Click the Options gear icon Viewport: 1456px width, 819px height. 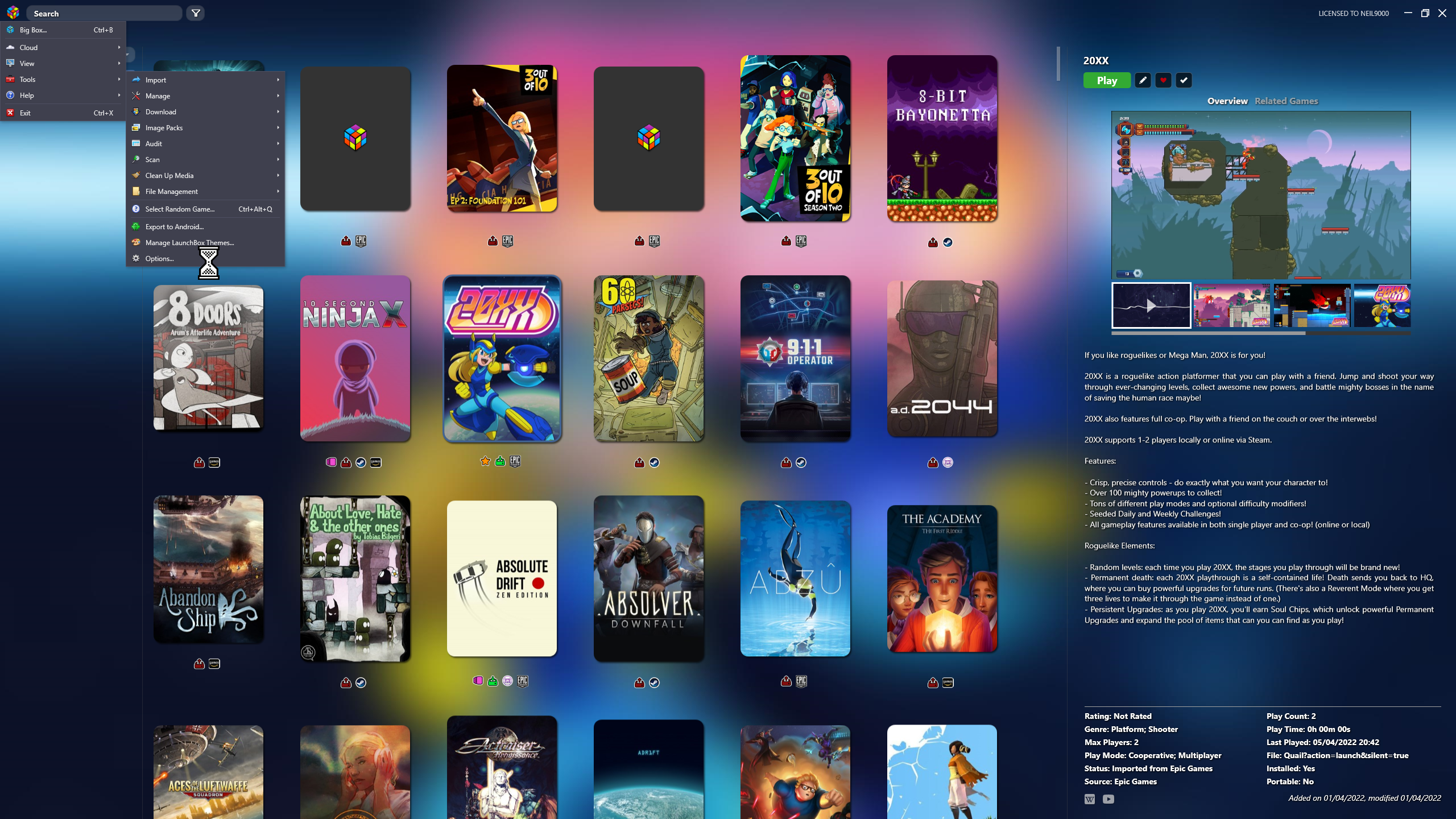136,258
